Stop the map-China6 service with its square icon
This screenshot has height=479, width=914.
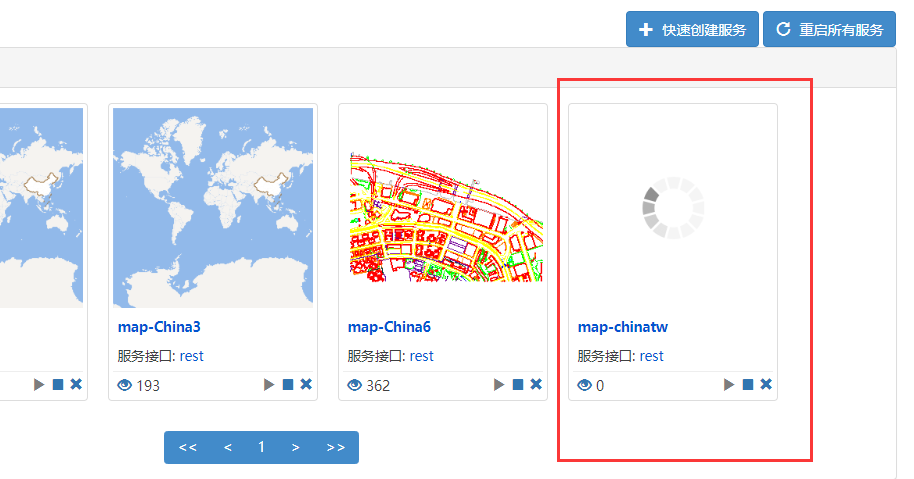518,385
